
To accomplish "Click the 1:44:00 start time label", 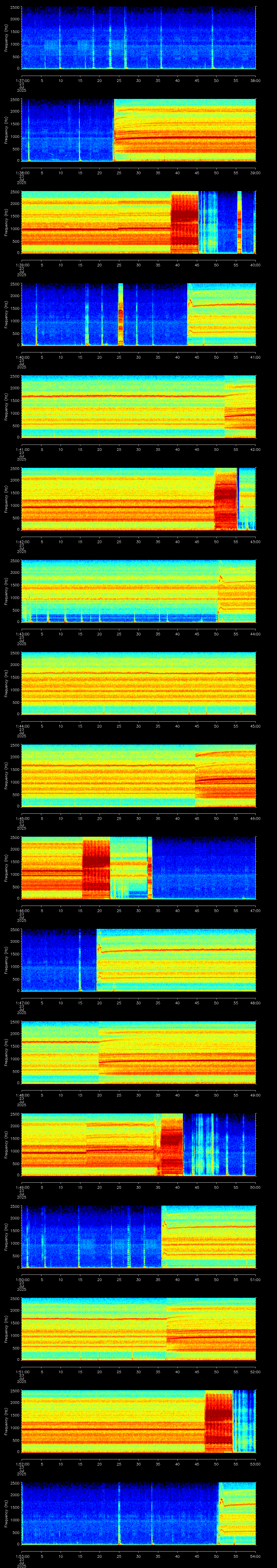I will (22, 726).
